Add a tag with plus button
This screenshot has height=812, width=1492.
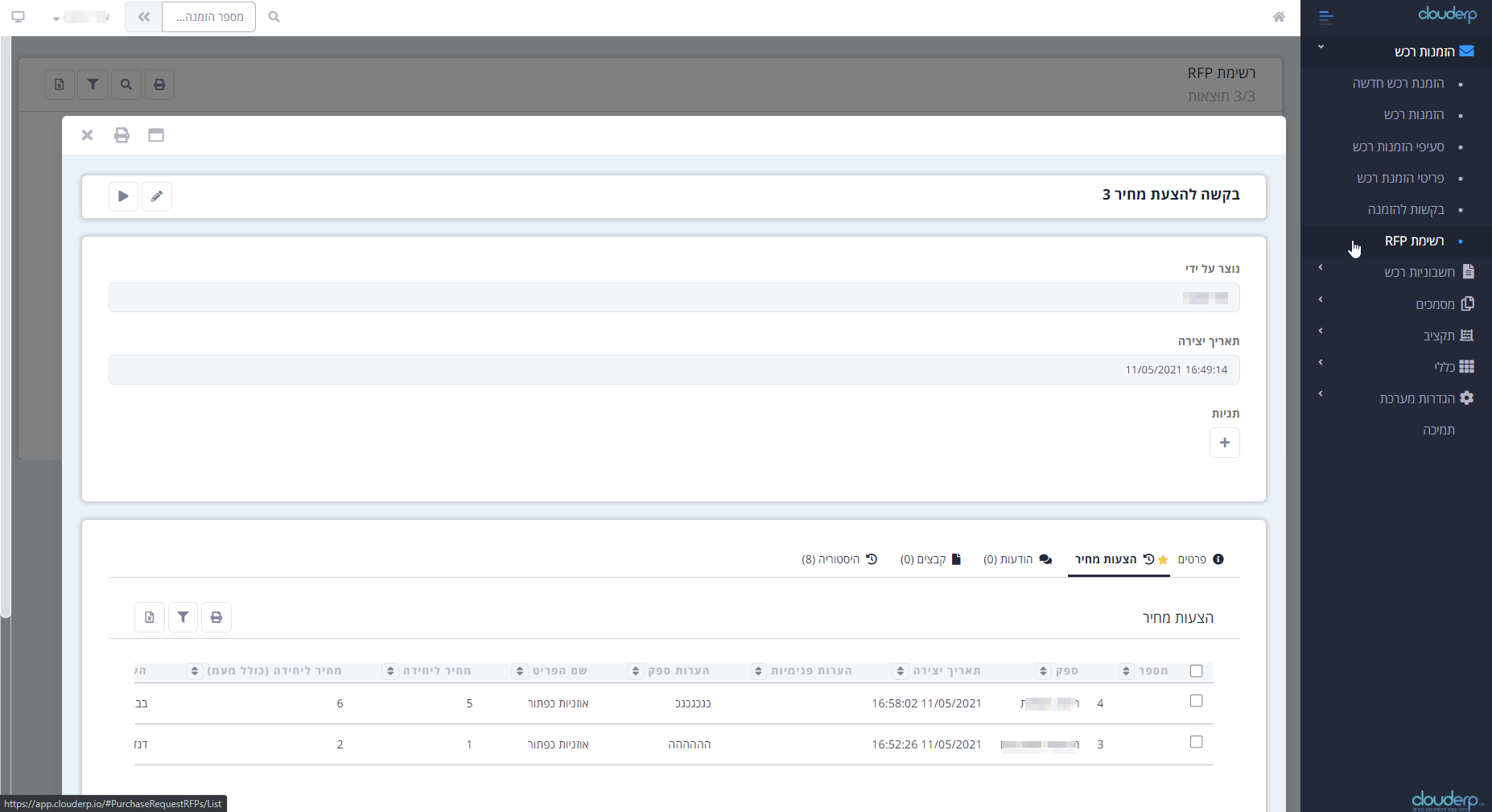(x=1224, y=443)
